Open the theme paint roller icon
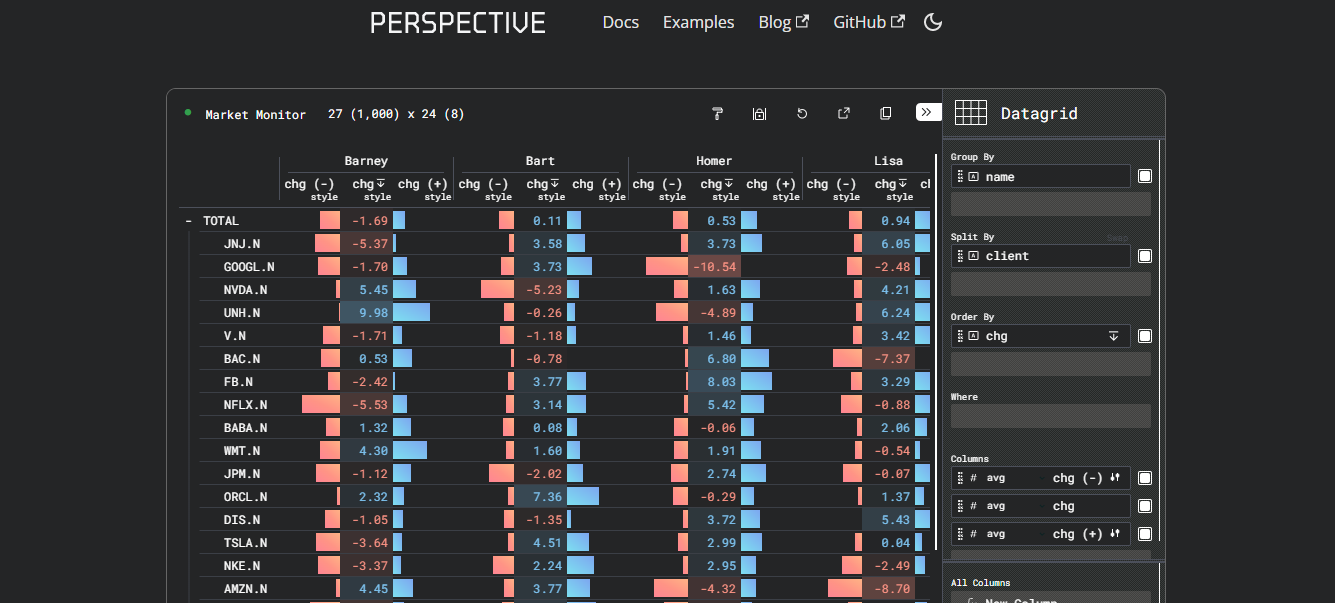This screenshot has width=1335, height=603. pos(717,114)
